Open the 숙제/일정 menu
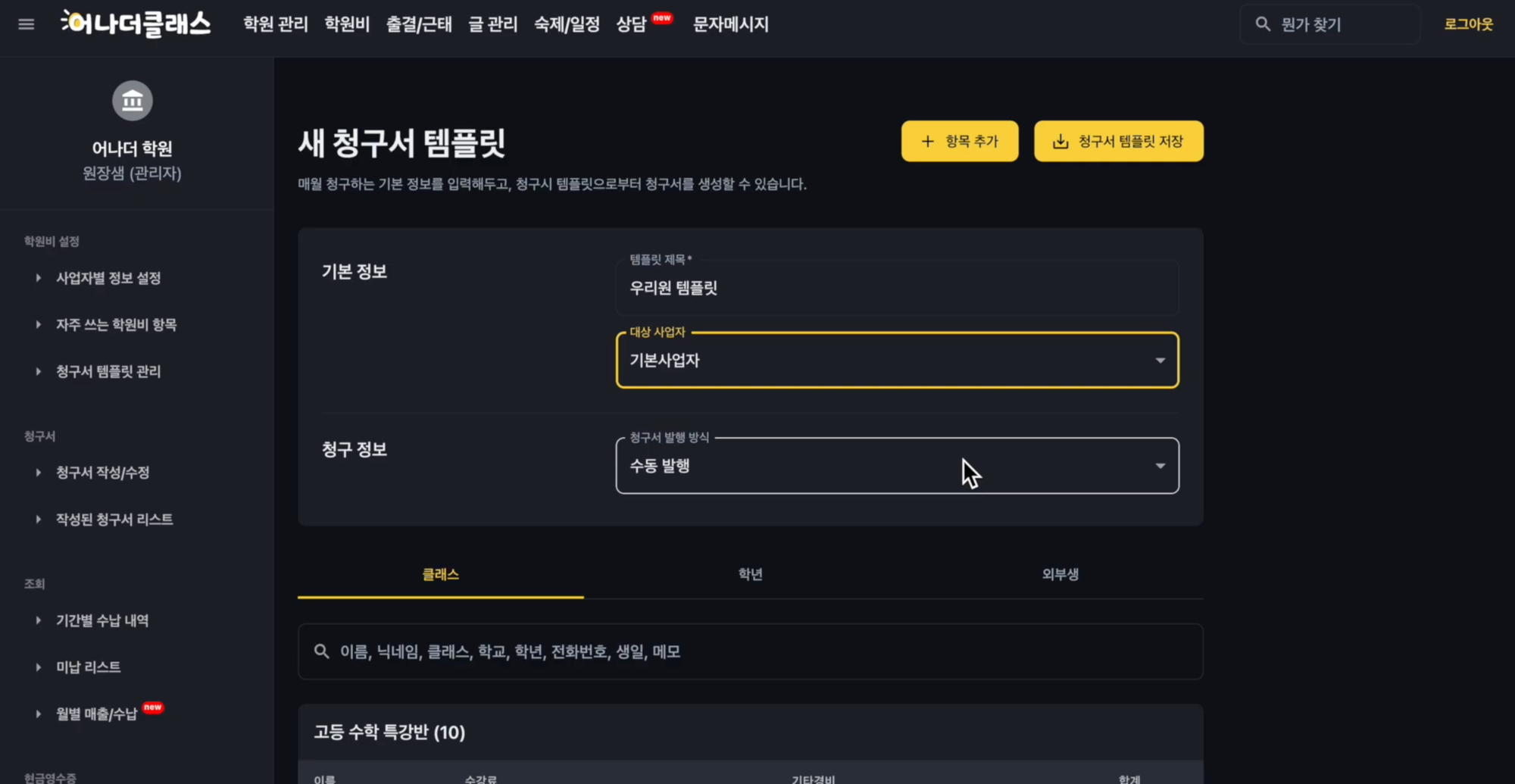This screenshot has width=1515, height=784. [567, 24]
